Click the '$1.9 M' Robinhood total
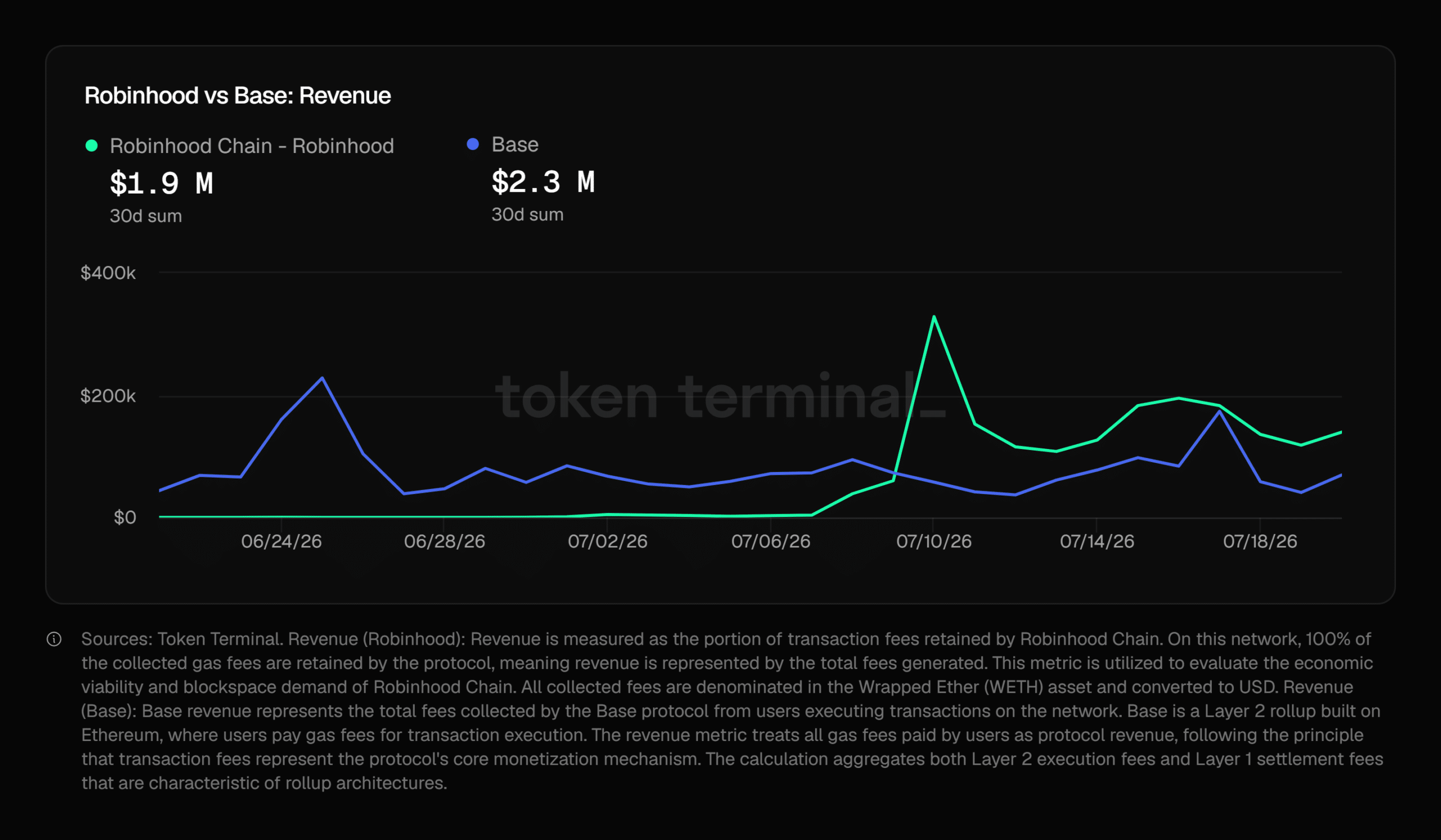The width and height of the screenshot is (1441, 840). 161,183
